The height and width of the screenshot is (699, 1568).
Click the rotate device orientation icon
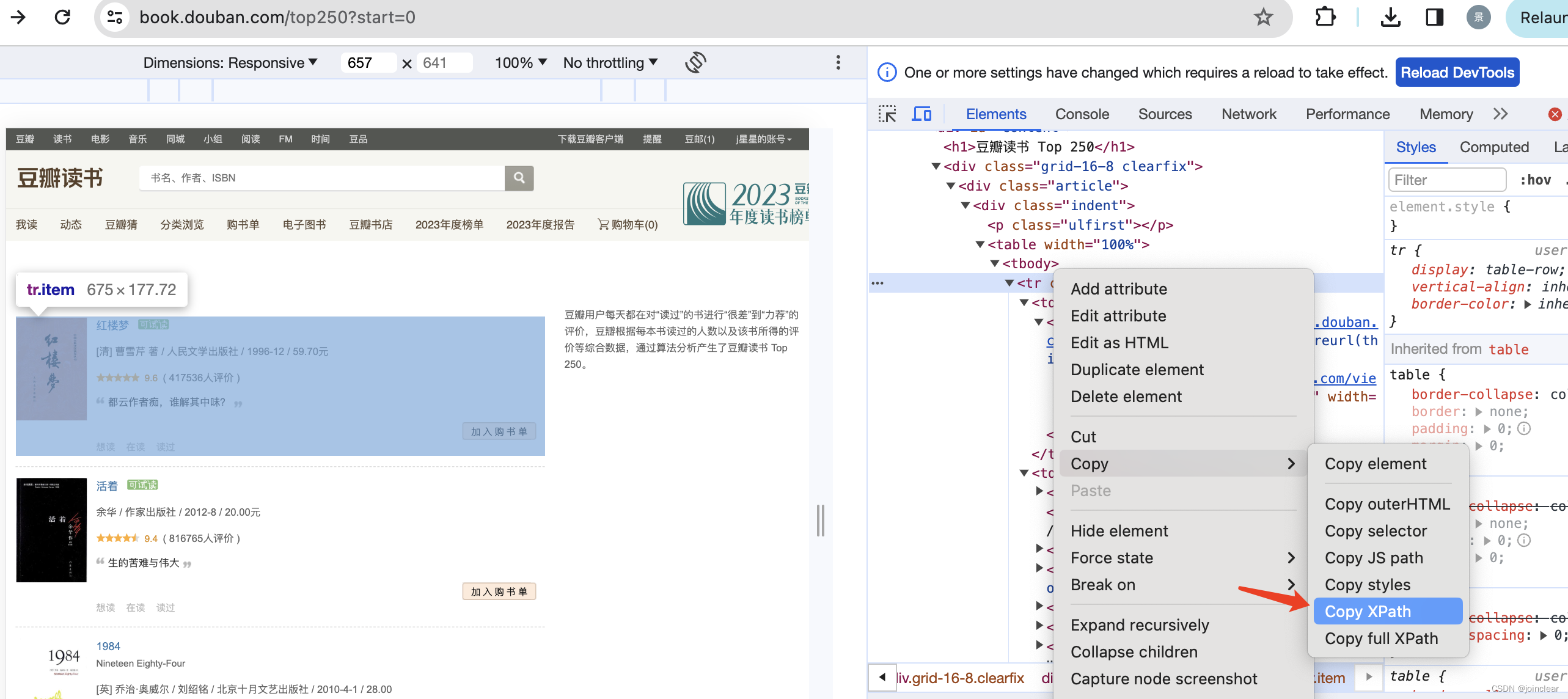695,62
